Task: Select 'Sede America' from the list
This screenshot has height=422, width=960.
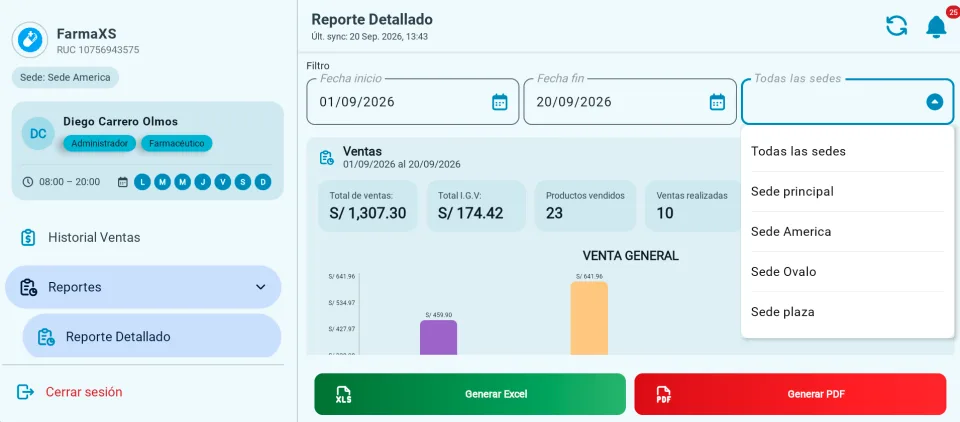Action: click(847, 232)
